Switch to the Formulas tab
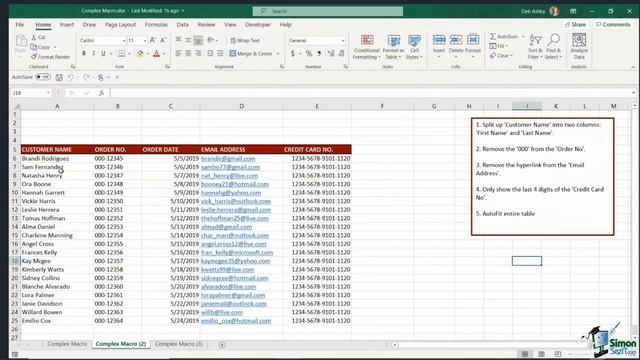640x360 pixels. (156, 24)
